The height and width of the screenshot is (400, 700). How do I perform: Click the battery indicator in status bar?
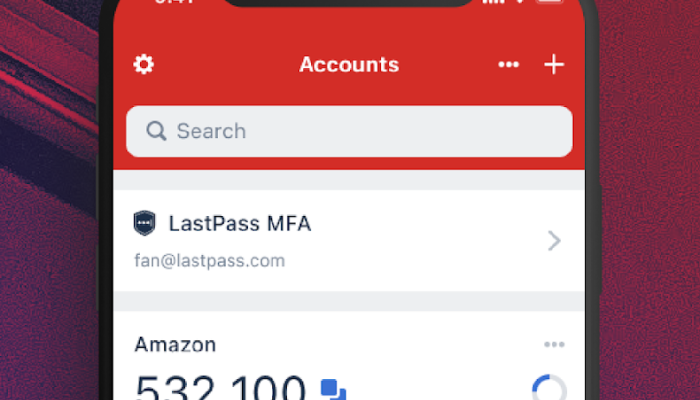pos(549,1)
